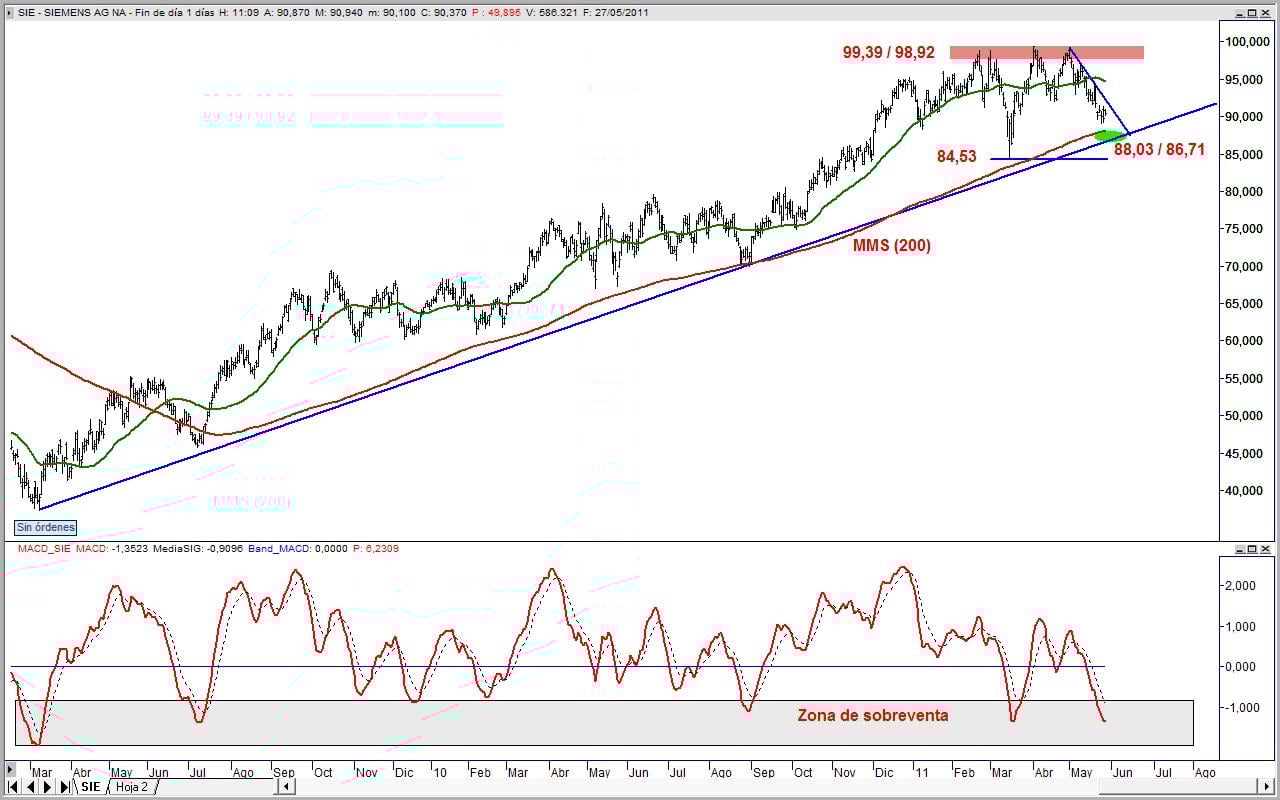Jump to the last sheet tab
The height and width of the screenshot is (800, 1280).
(63, 787)
